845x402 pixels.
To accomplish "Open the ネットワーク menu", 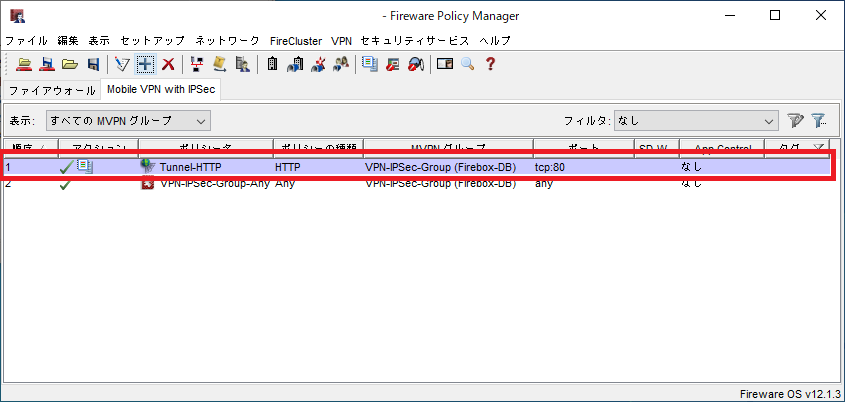I will 227,40.
